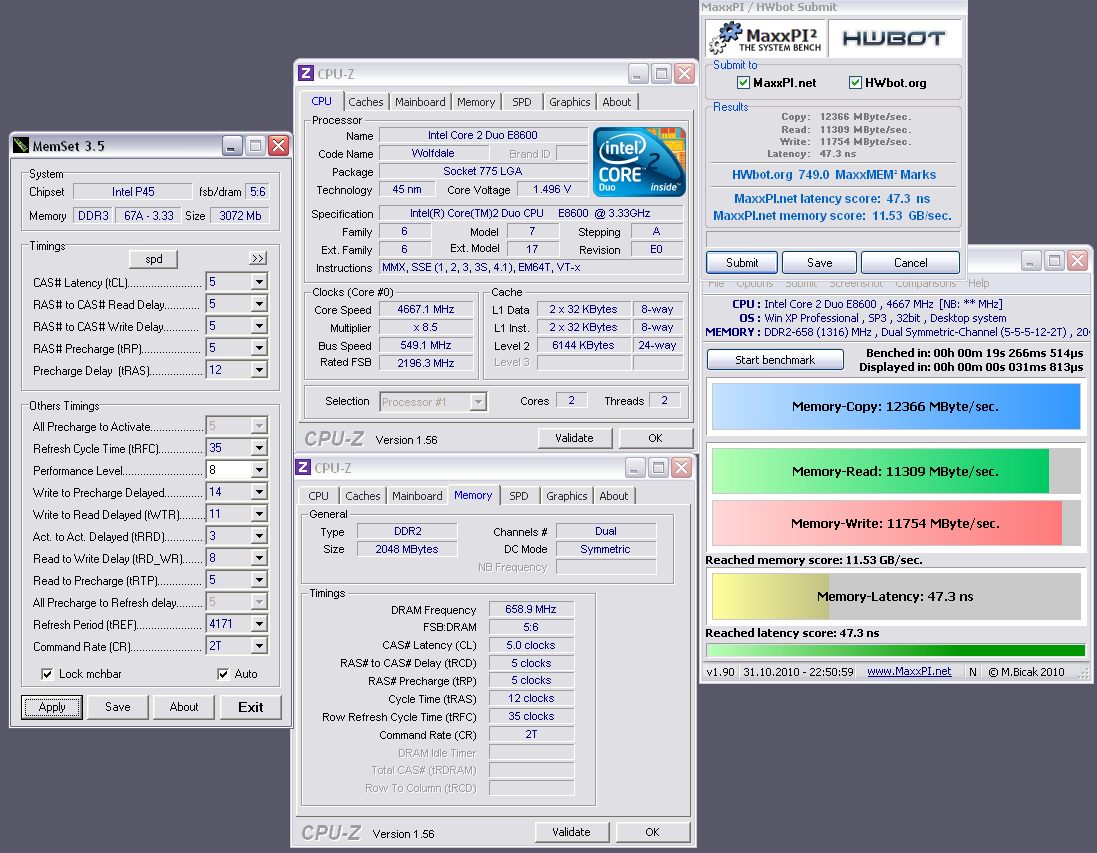
Task: Click Submit in HWbot Submit dialog
Action: click(x=742, y=262)
